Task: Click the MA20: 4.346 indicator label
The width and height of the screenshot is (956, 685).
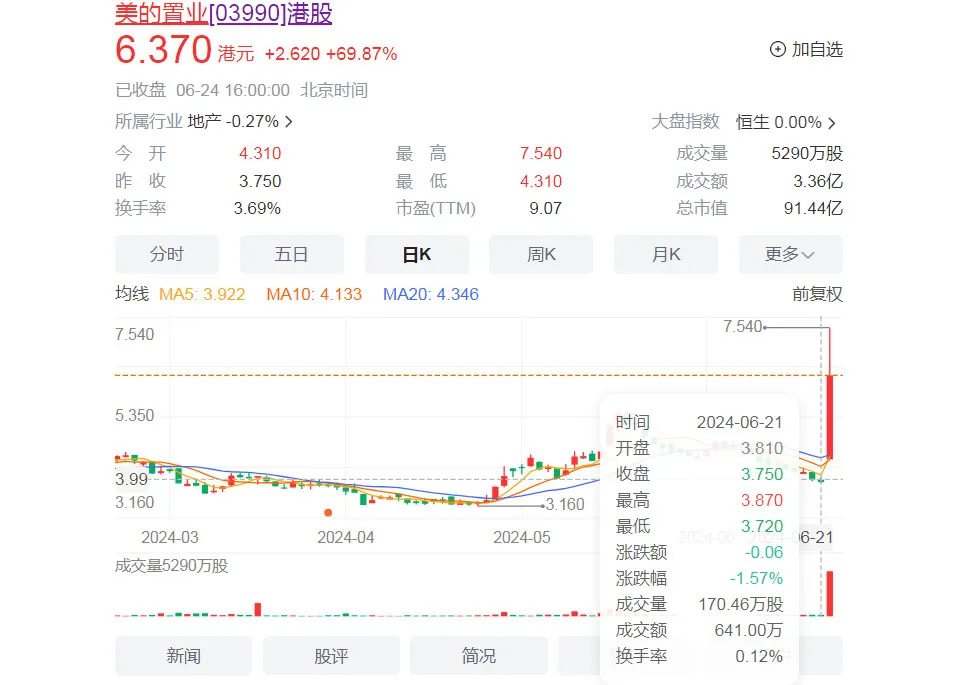Action: tap(430, 294)
